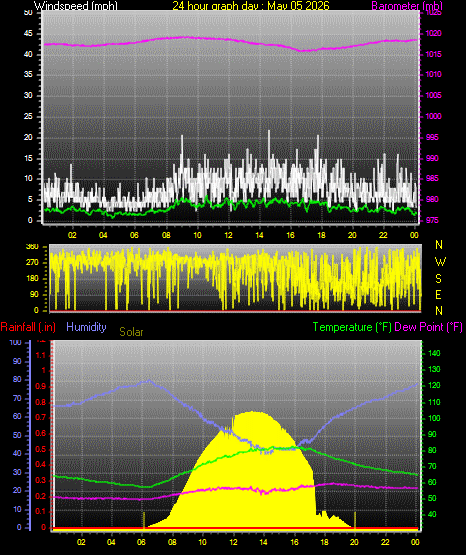Click the 0.7 rainfall axis value

pos(41,417)
